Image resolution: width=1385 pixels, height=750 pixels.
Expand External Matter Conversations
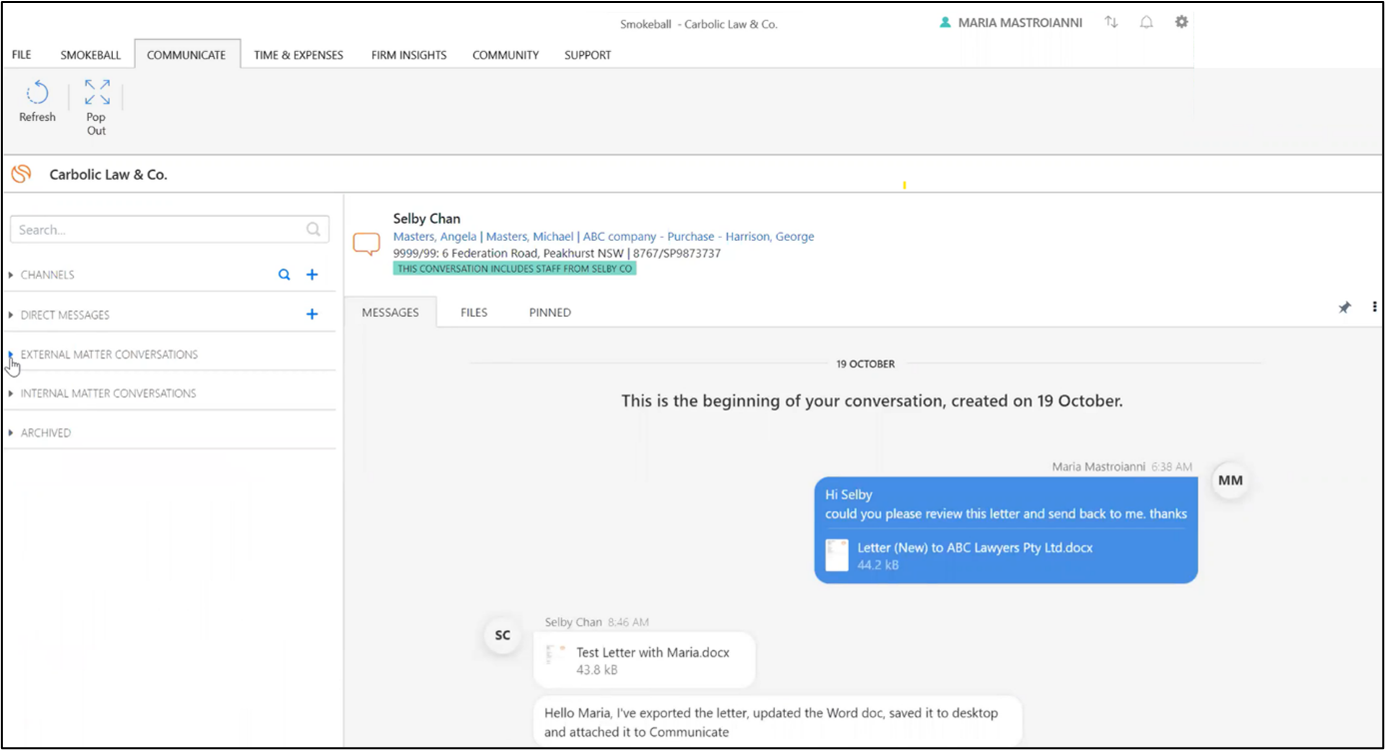click(11, 354)
